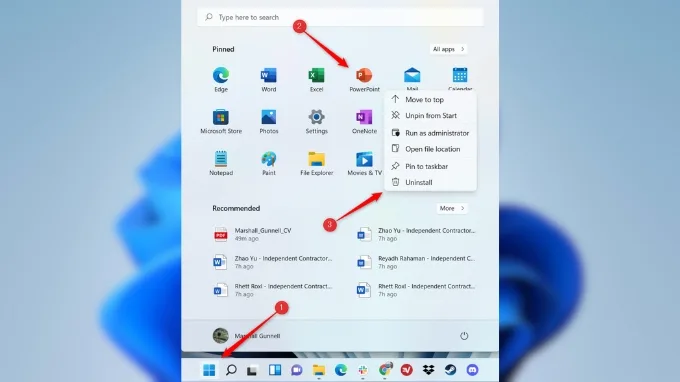Screen dimensions: 680x382
Task: Click the Type here to search field
Action: click(340, 17)
